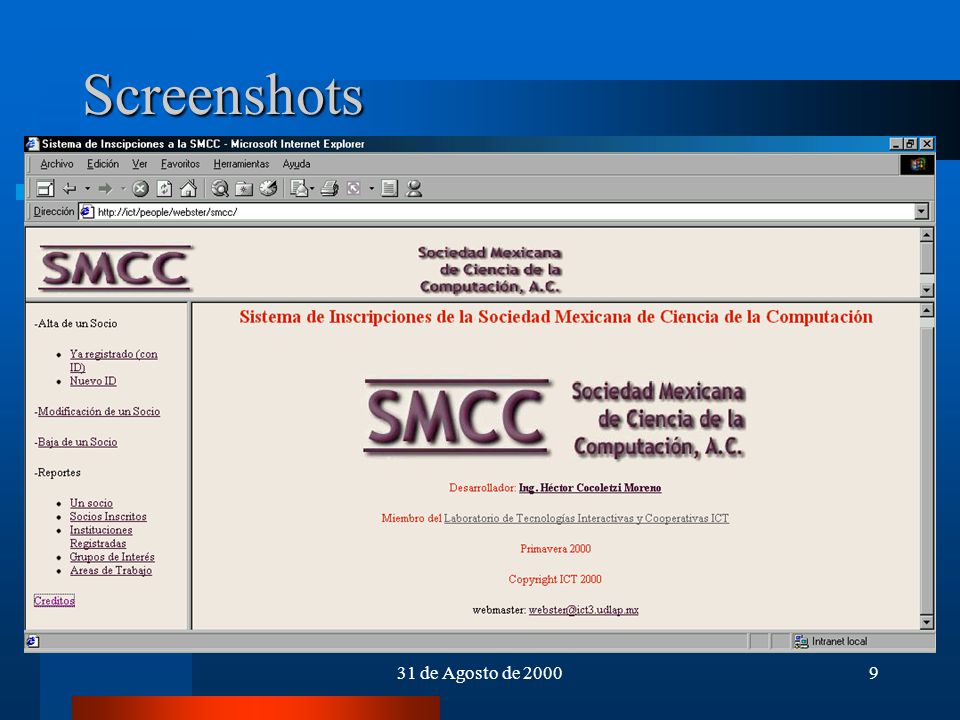Open 'Instituciones Registradas' report link
960x720 pixels.
100,536
